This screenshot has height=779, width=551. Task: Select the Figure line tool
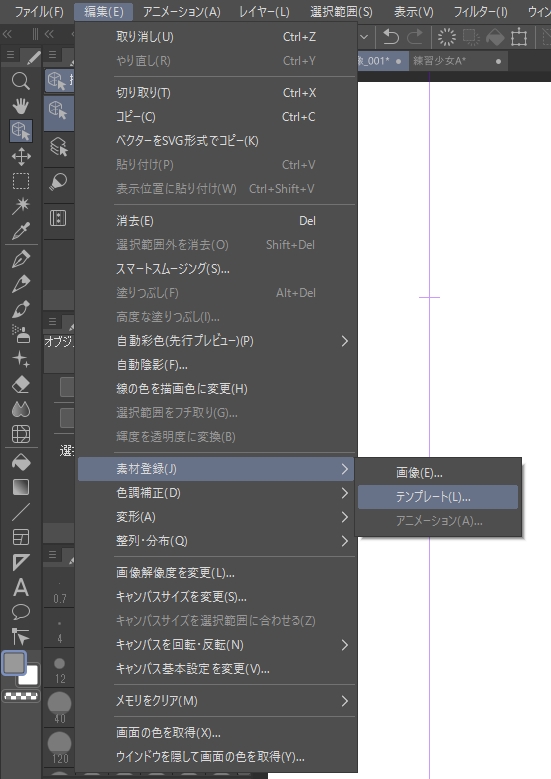(20, 512)
